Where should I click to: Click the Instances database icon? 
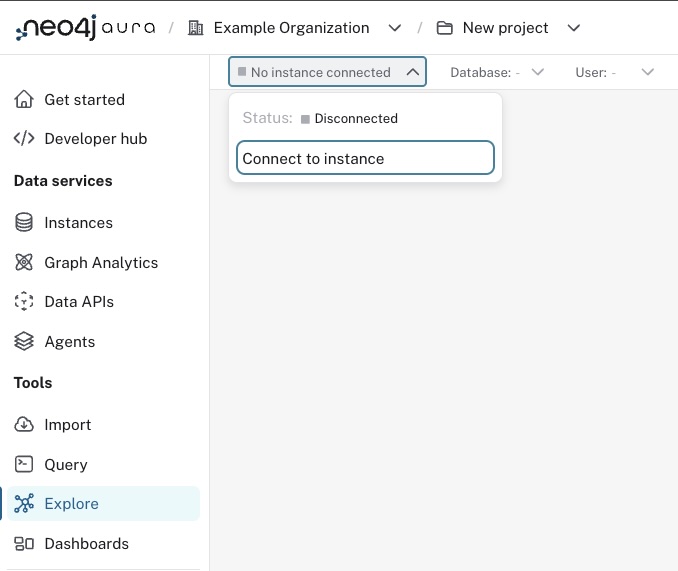24,223
